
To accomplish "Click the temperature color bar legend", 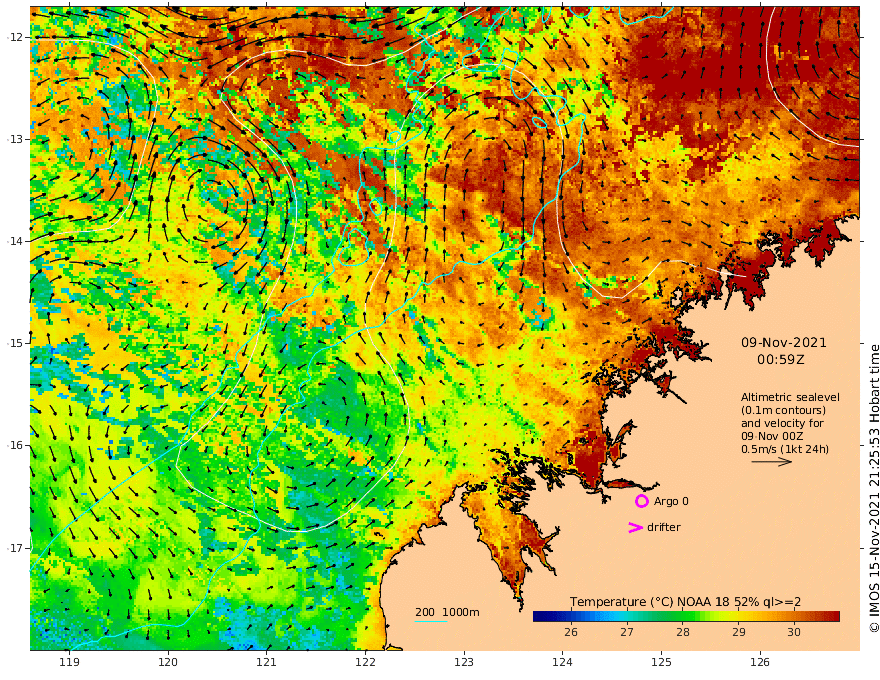I will 686,616.
